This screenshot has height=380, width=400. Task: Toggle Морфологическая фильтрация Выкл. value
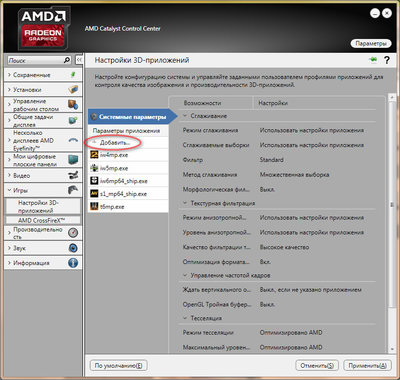[x=267, y=189]
